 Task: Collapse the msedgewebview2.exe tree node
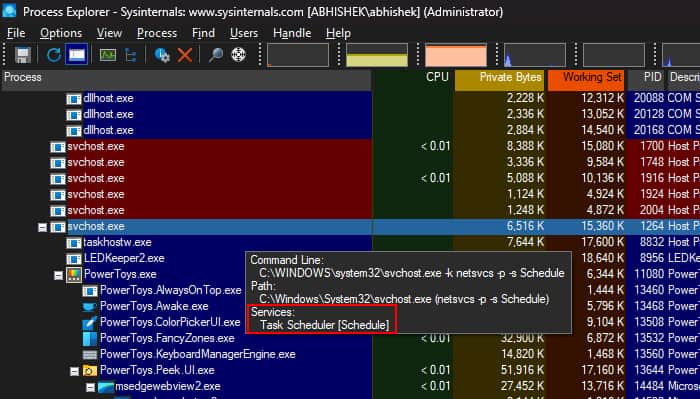tap(91, 387)
